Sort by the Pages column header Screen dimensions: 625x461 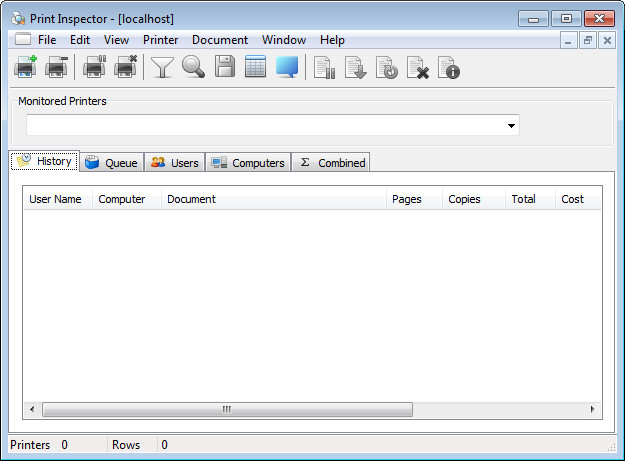click(x=414, y=199)
